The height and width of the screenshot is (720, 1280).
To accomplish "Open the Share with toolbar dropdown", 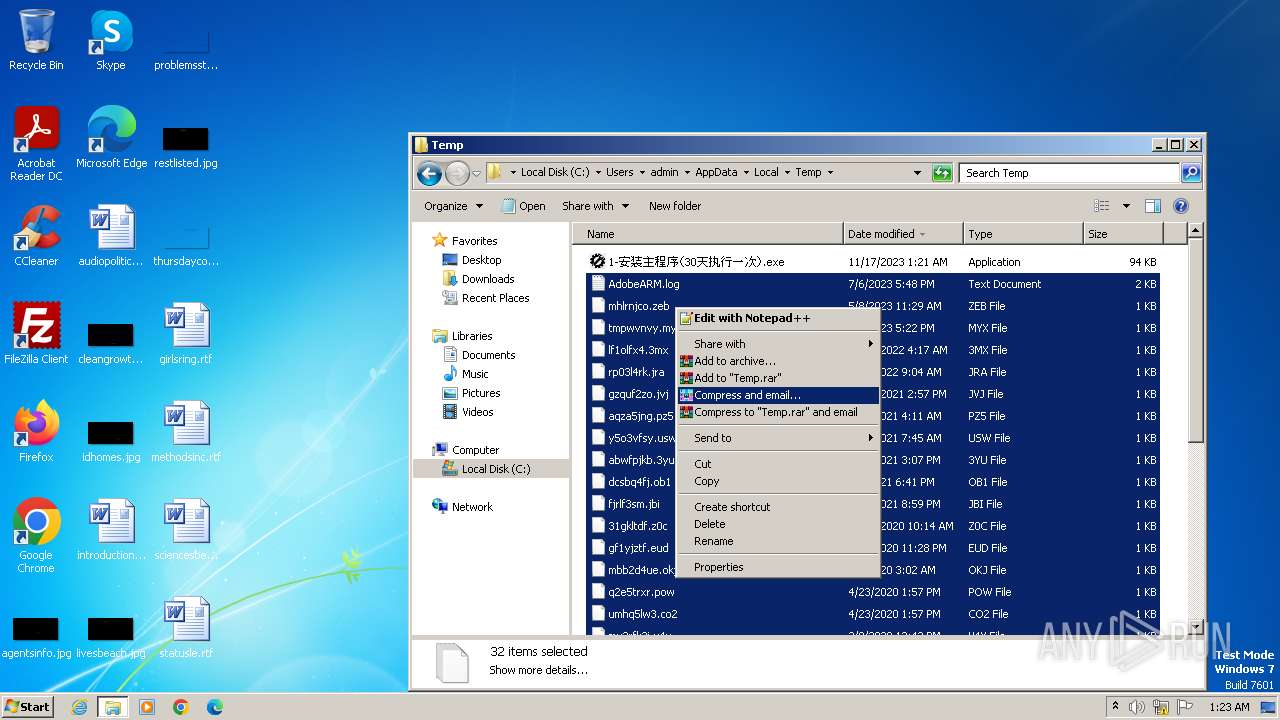I will coord(596,206).
